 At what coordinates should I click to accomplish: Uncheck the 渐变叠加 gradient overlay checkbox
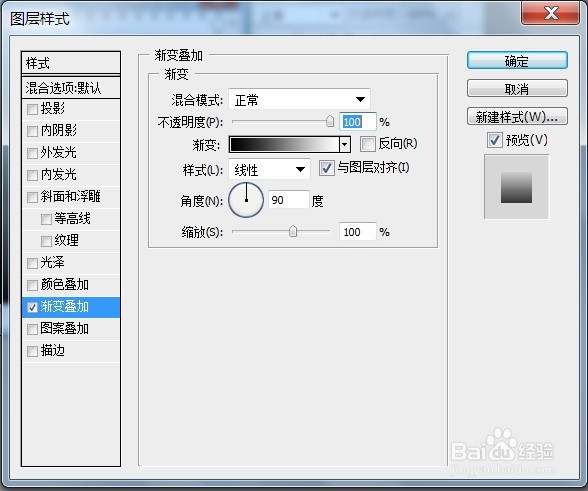33,308
